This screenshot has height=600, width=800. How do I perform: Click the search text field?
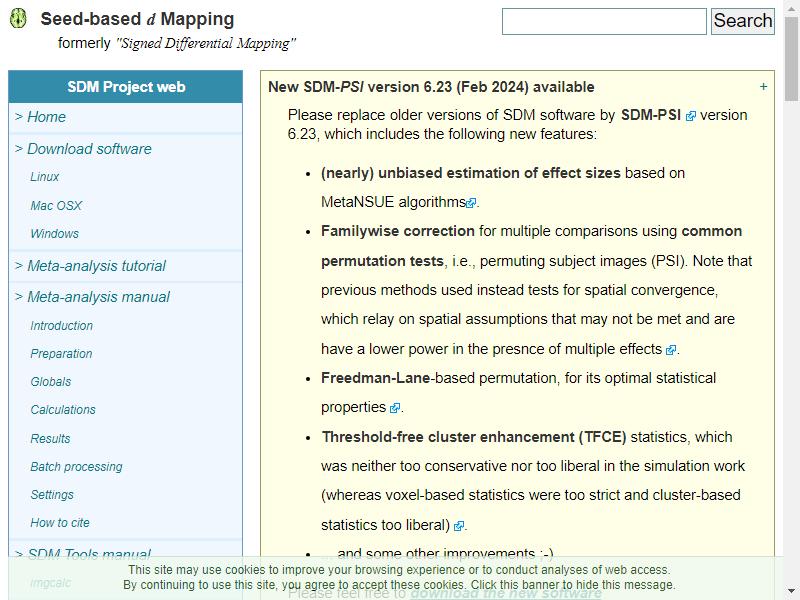point(604,21)
